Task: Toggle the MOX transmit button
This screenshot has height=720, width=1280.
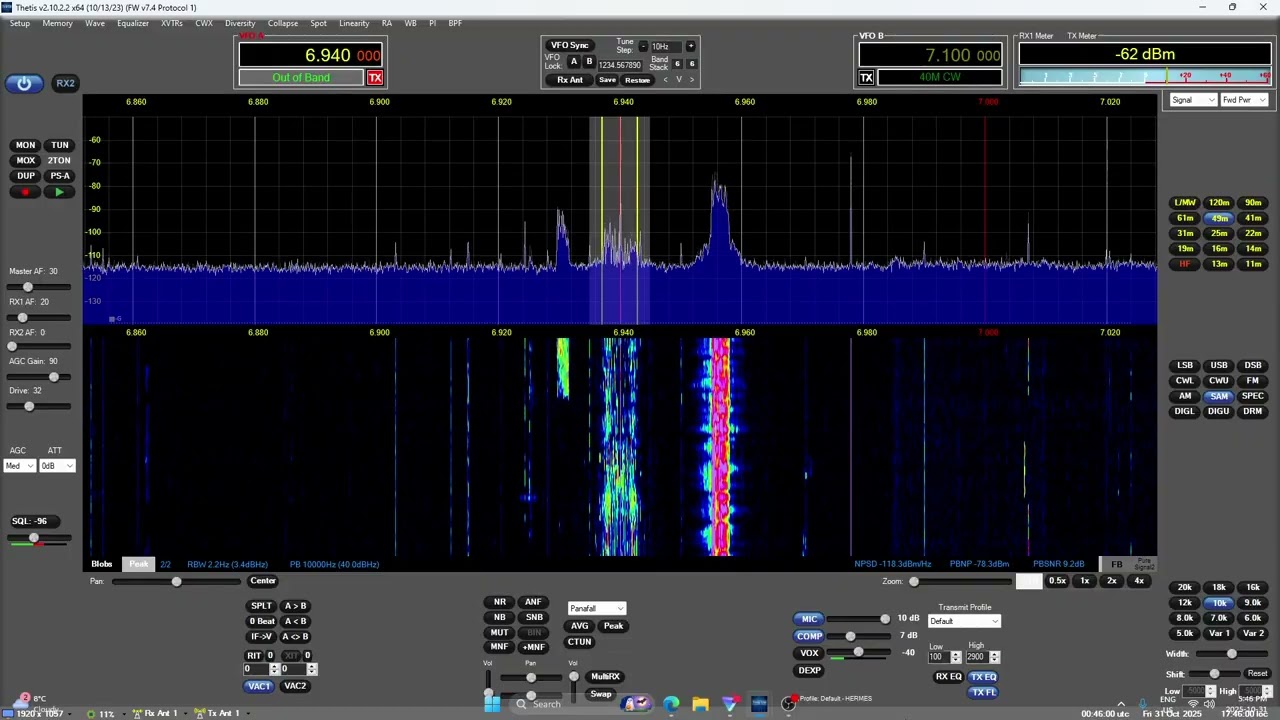Action: click(x=25, y=160)
